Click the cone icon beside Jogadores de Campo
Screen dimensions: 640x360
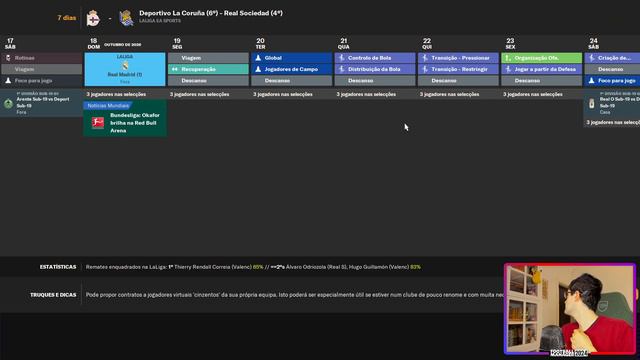(x=258, y=69)
